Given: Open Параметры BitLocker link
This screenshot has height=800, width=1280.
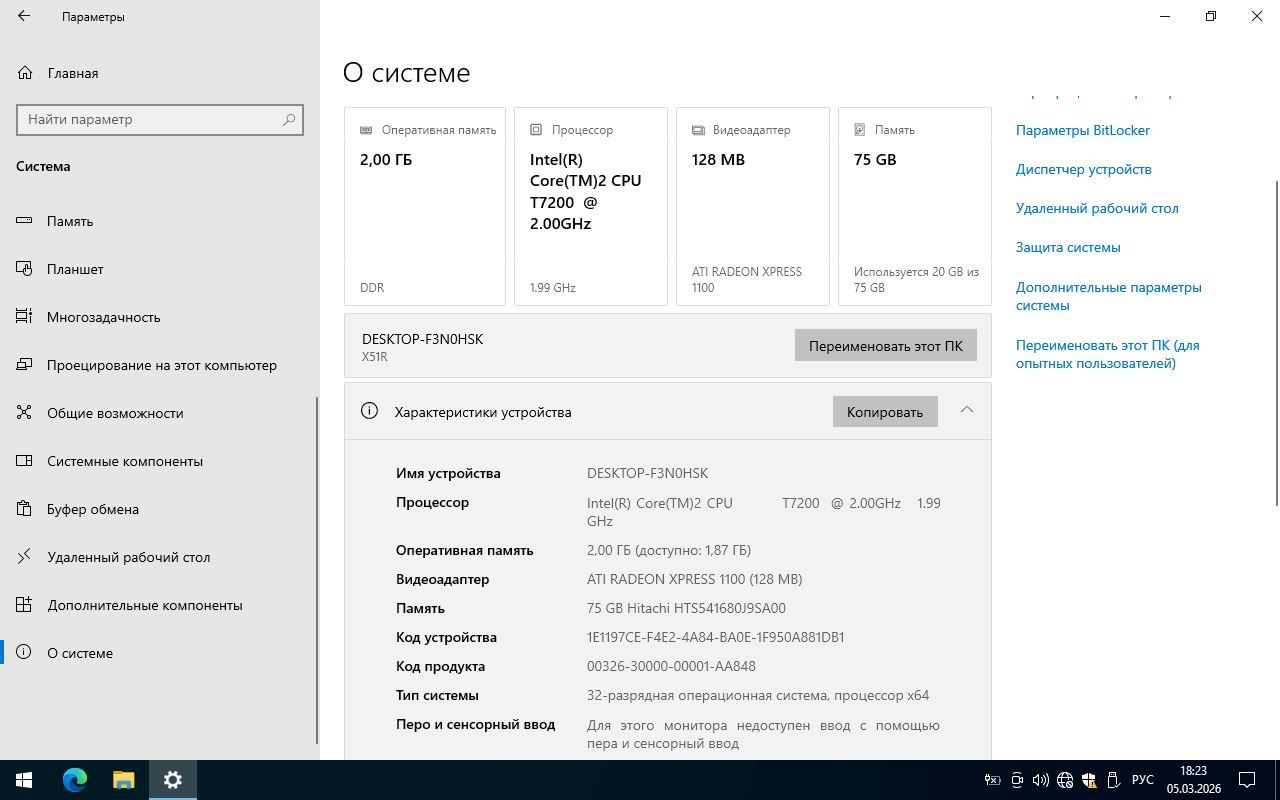Looking at the screenshot, I should [1083, 130].
